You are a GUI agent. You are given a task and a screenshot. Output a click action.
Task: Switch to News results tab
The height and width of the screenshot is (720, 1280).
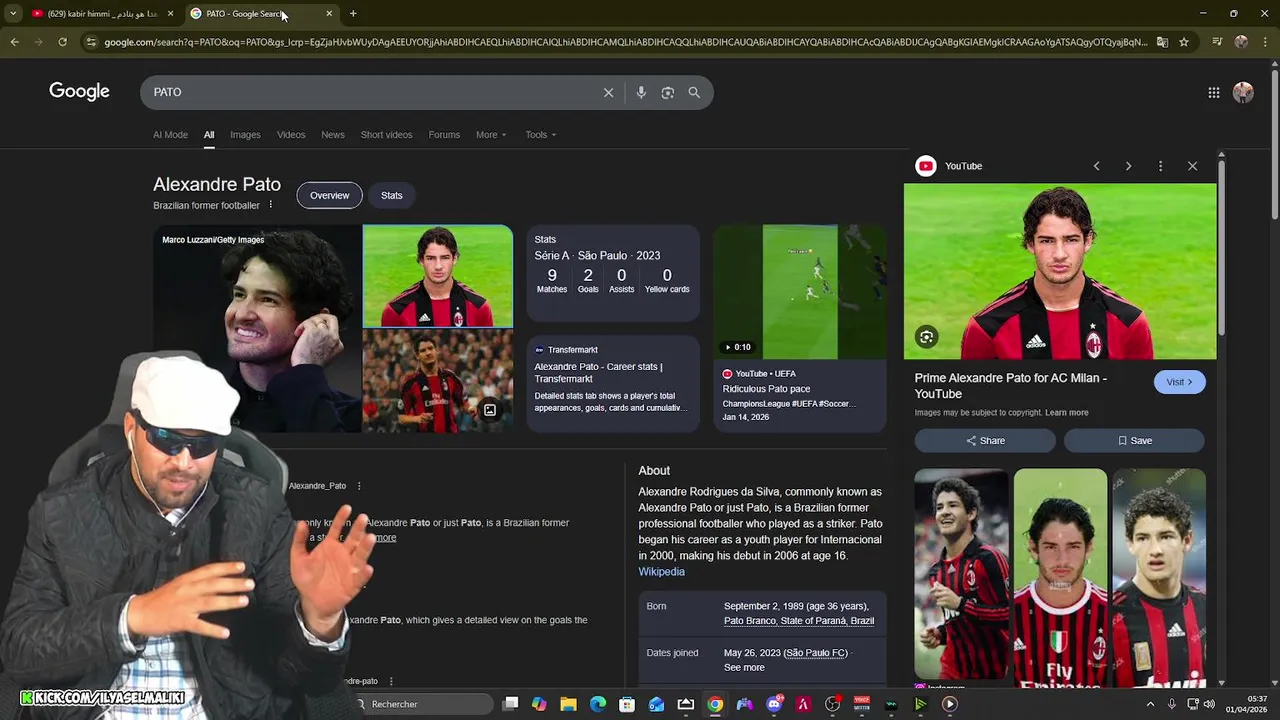point(333,135)
